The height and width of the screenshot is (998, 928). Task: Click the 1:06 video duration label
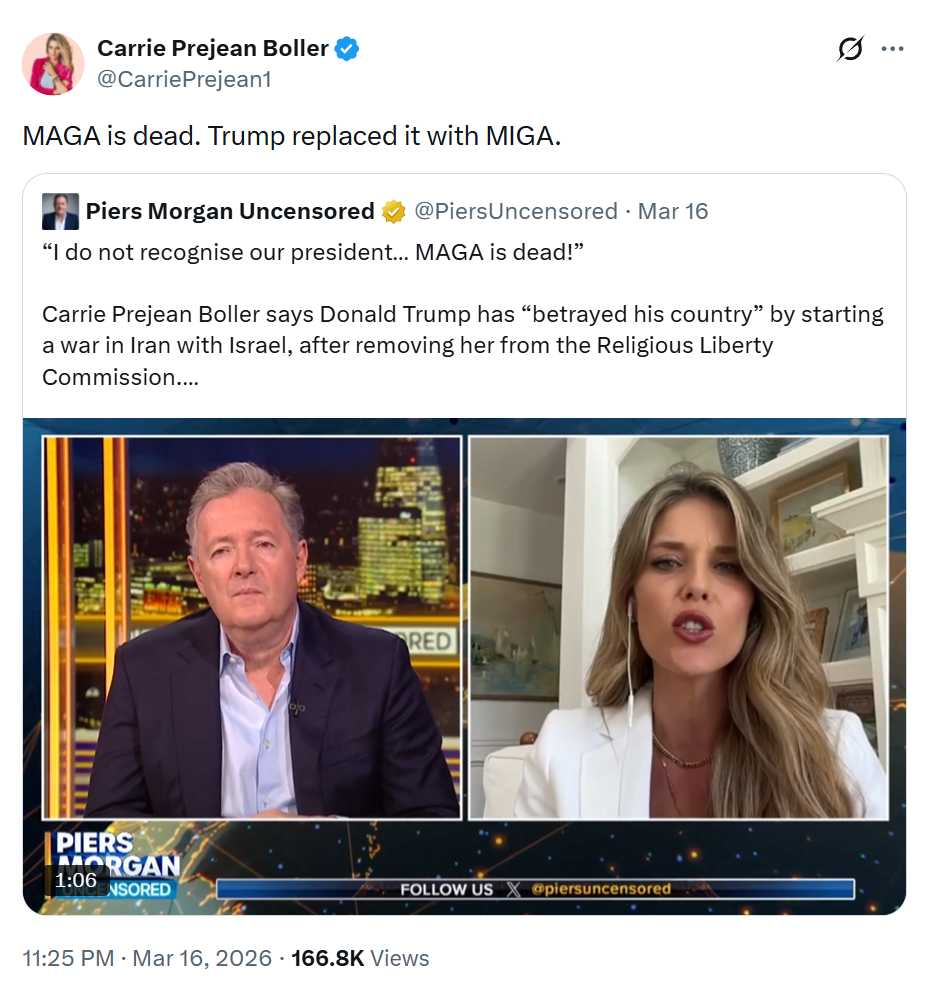point(76,880)
